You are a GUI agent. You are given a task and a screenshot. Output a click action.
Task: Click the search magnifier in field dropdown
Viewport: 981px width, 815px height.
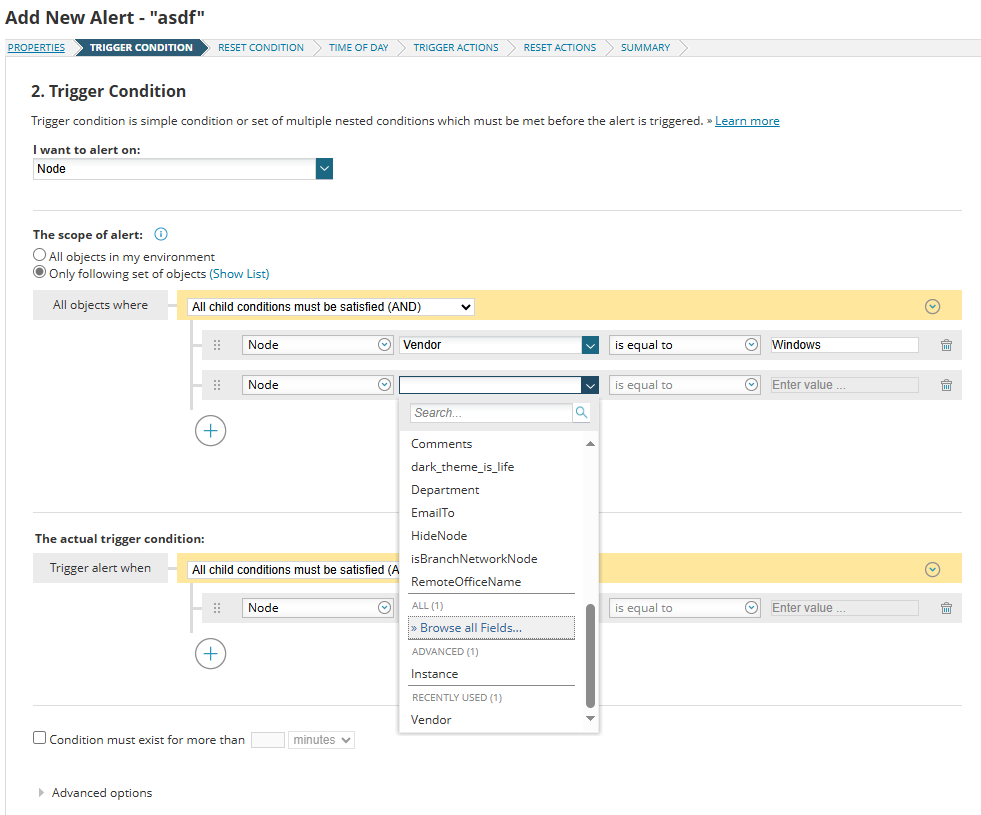point(581,412)
